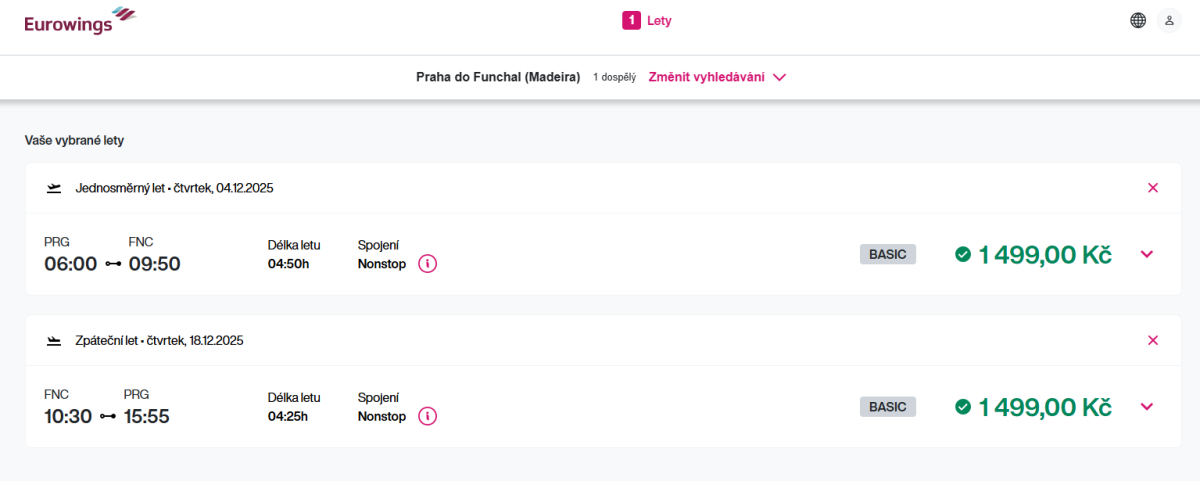
Task: Click the step number 1 badge
Action: (631, 20)
